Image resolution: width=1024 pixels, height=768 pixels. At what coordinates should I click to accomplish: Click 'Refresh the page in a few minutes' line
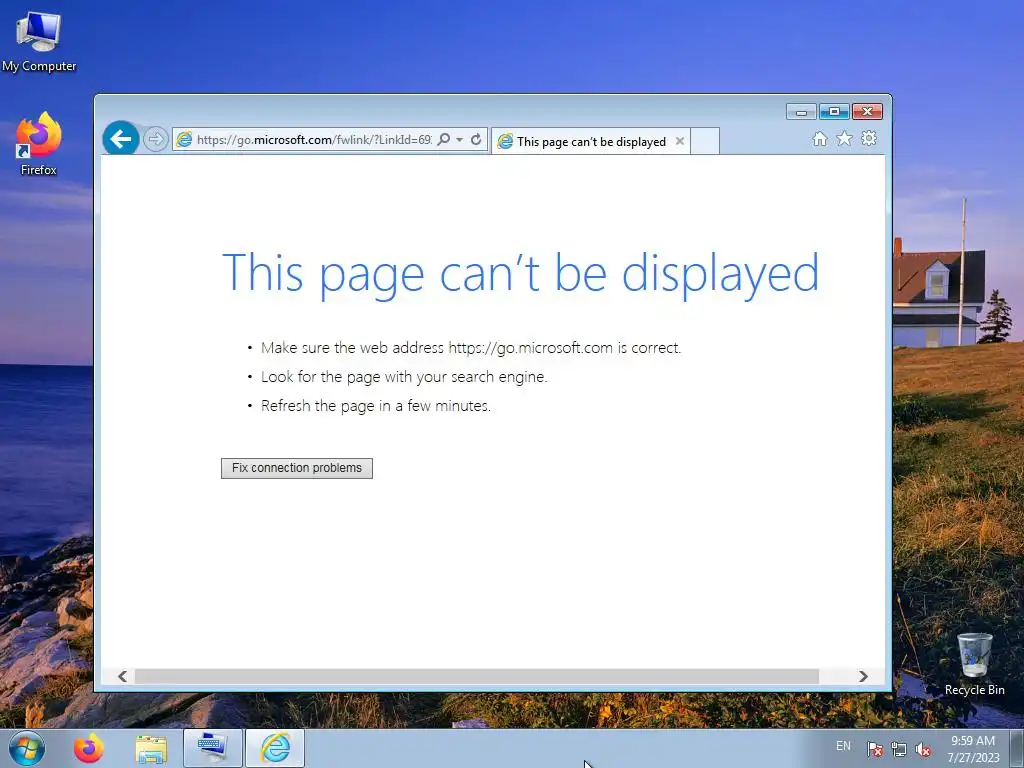coord(376,406)
